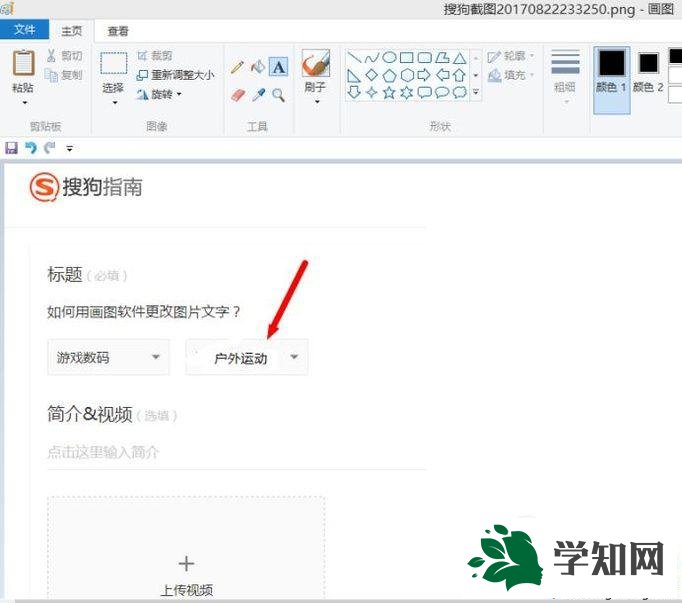Click the Crop (裁剪) button

(x=155, y=56)
